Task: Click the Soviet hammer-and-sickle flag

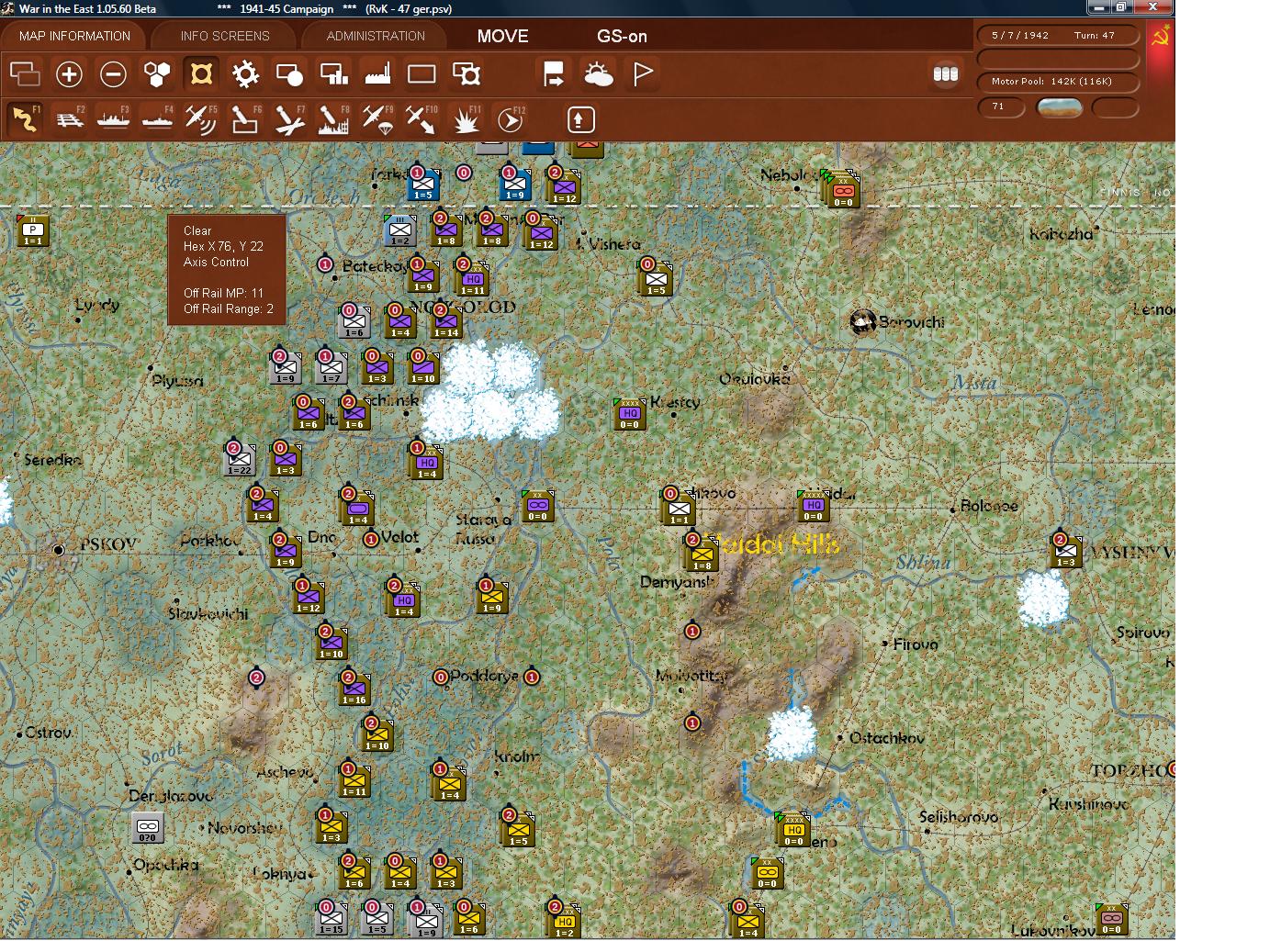Action: coord(1161,37)
